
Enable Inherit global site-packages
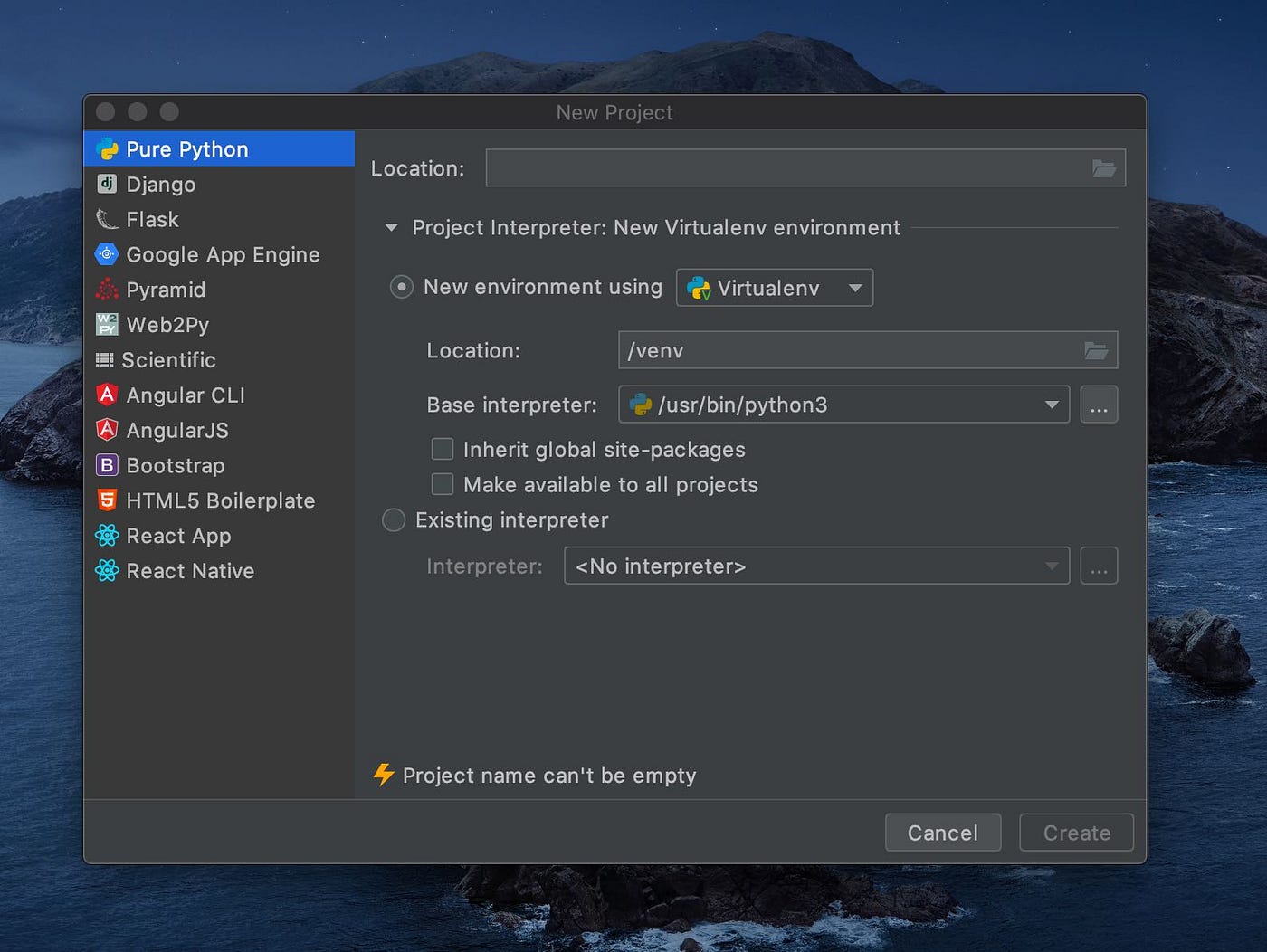point(442,449)
